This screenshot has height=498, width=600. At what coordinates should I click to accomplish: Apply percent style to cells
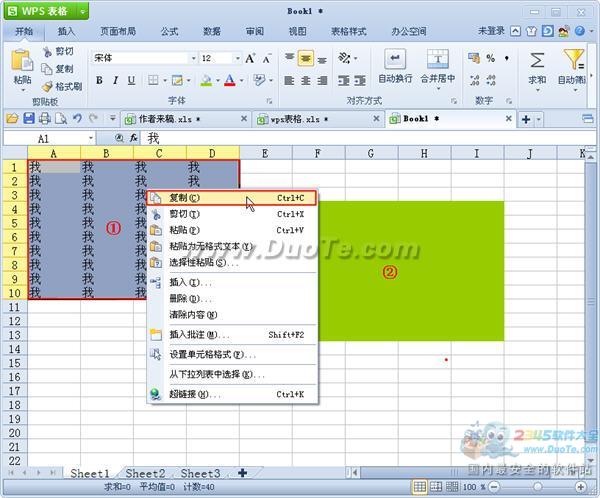pos(491,58)
